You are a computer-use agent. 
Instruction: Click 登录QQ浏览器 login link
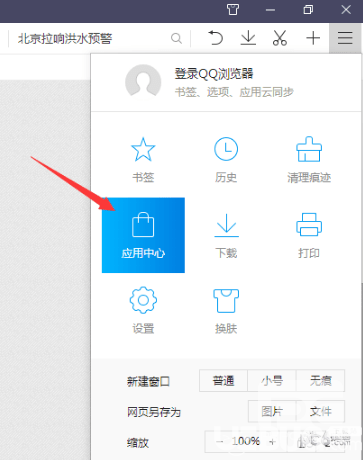(x=214, y=74)
